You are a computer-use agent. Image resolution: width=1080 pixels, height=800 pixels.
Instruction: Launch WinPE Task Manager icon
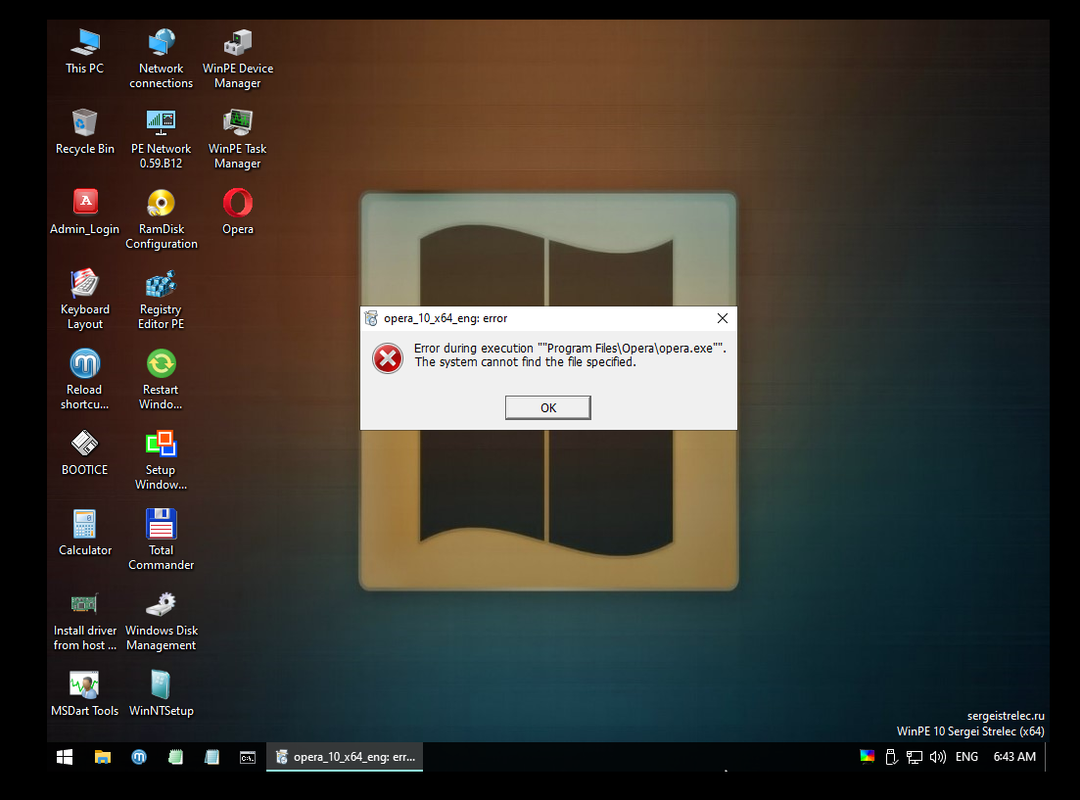[x=238, y=139]
